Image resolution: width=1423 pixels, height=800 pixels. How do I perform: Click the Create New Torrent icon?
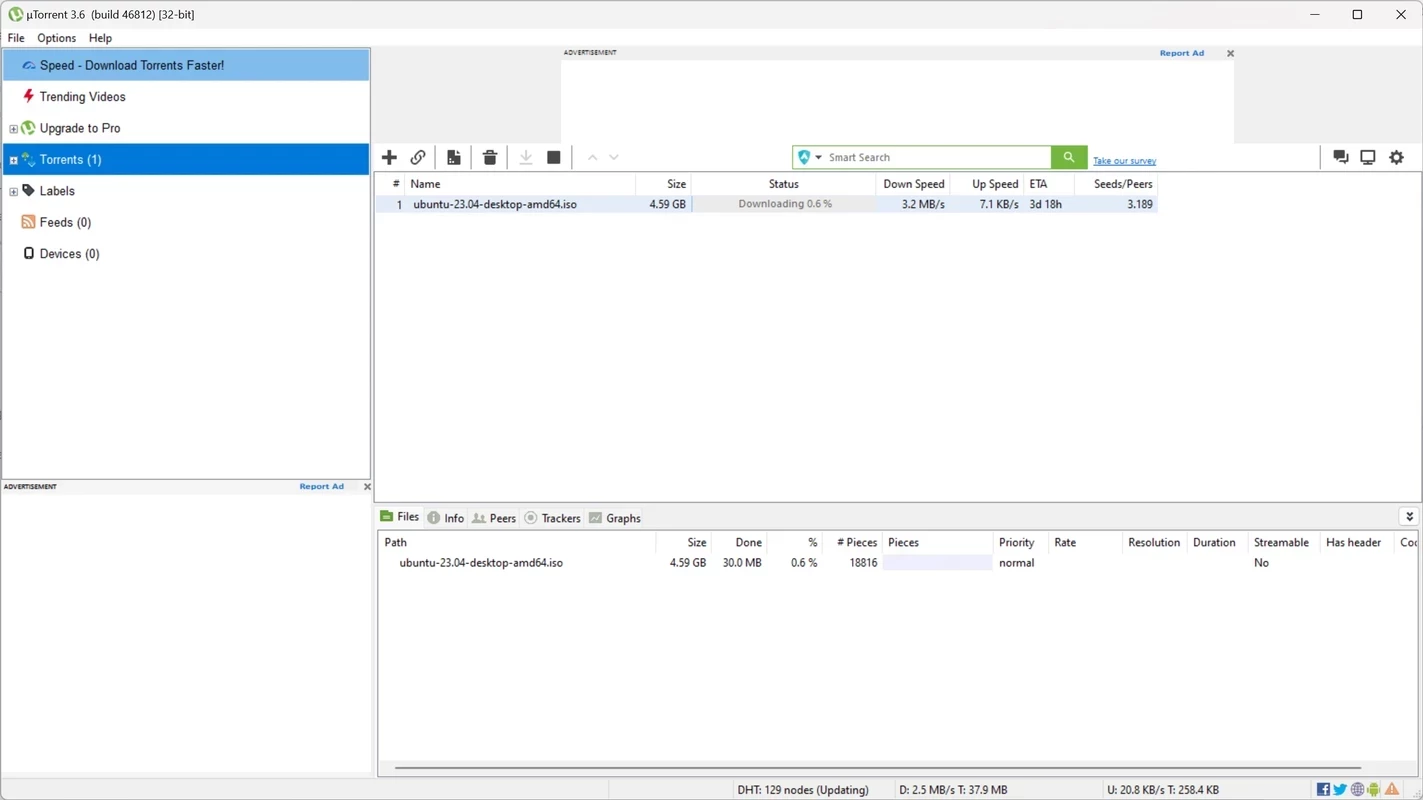click(454, 157)
